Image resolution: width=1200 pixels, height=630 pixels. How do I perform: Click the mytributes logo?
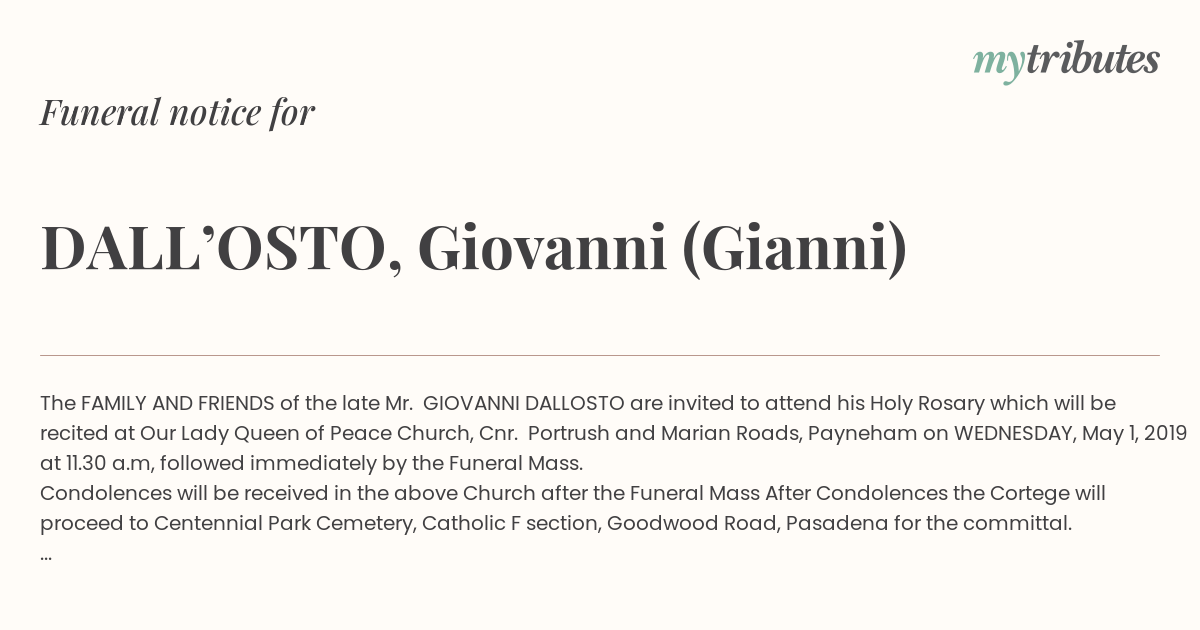pos(1066,61)
